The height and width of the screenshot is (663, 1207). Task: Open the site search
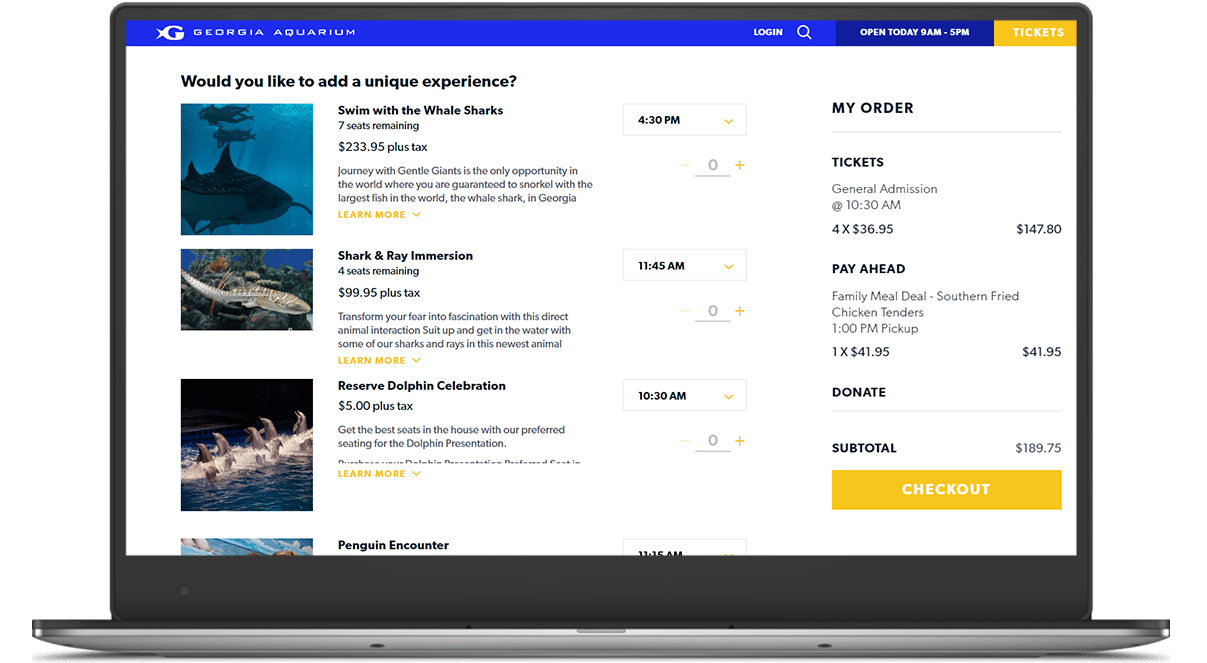click(x=805, y=32)
